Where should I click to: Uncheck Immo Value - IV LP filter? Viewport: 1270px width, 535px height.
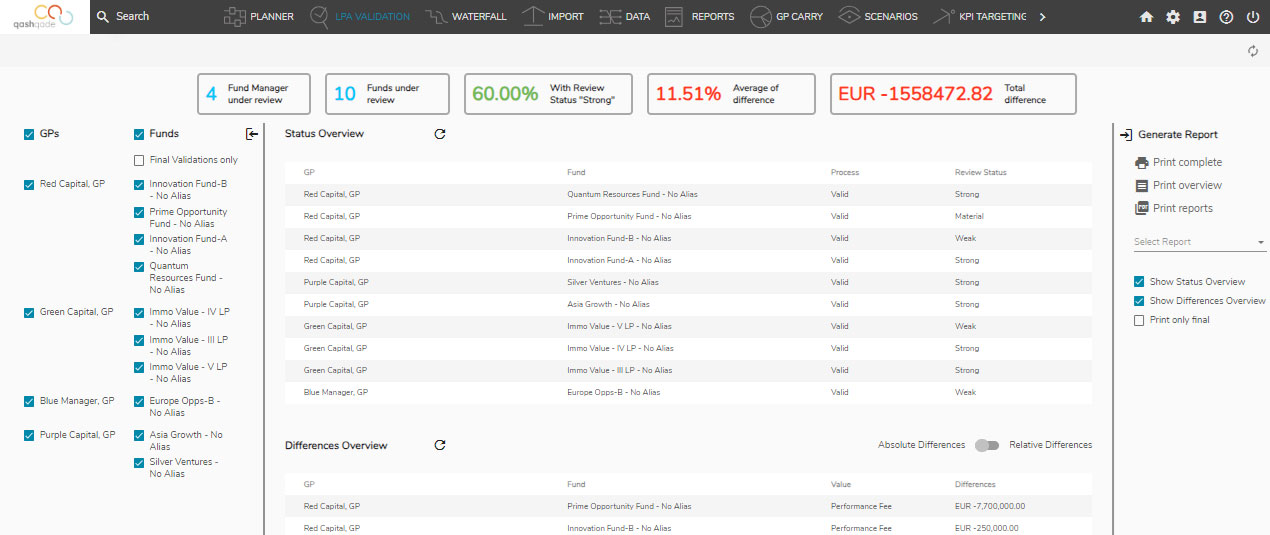[x=139, y=312]
